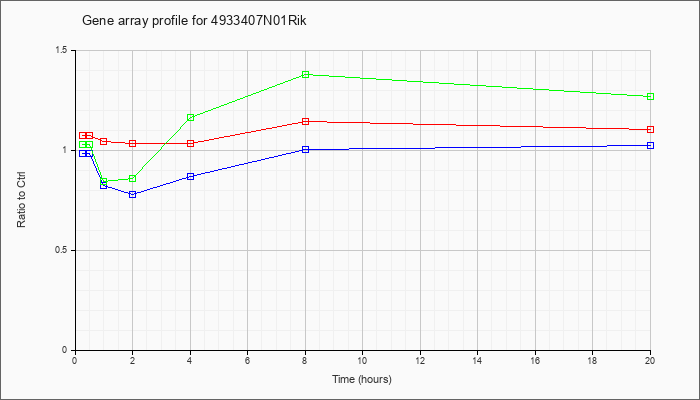Click the chart title 'Gene array profile for 4933407N01Rik'
The image size is (700, 400).
click(194, 21)
